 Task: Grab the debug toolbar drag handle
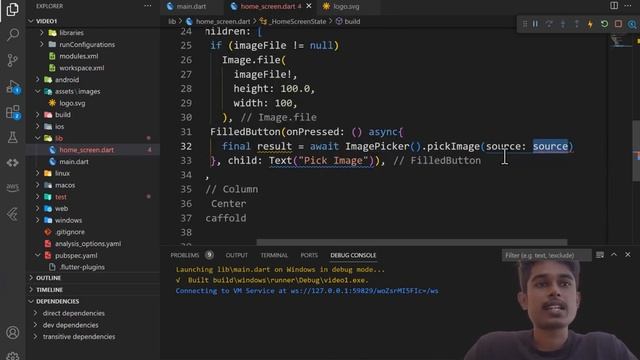(x=525, y=24)
